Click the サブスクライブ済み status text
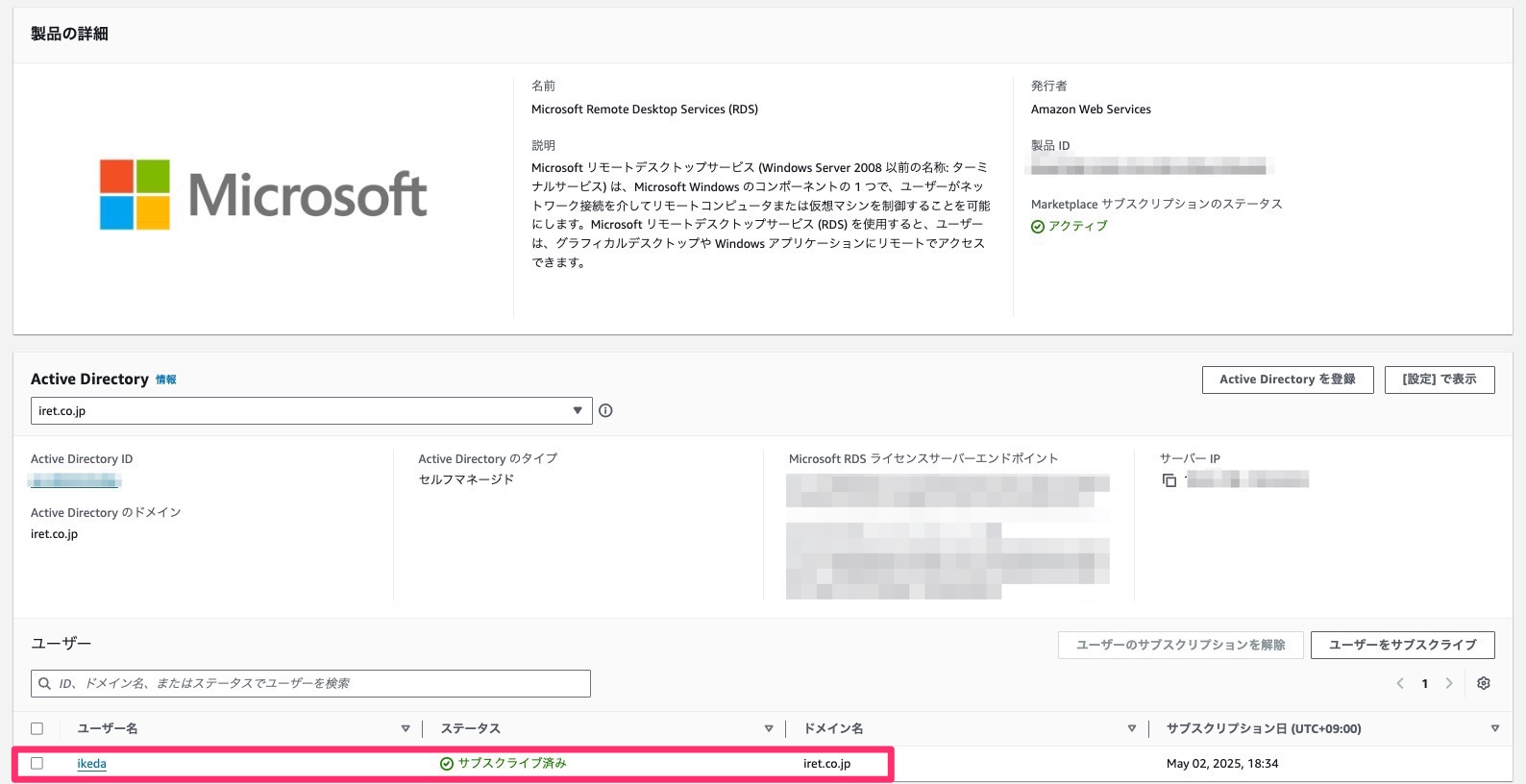The image size is (1526, 784). pos(512,764)
